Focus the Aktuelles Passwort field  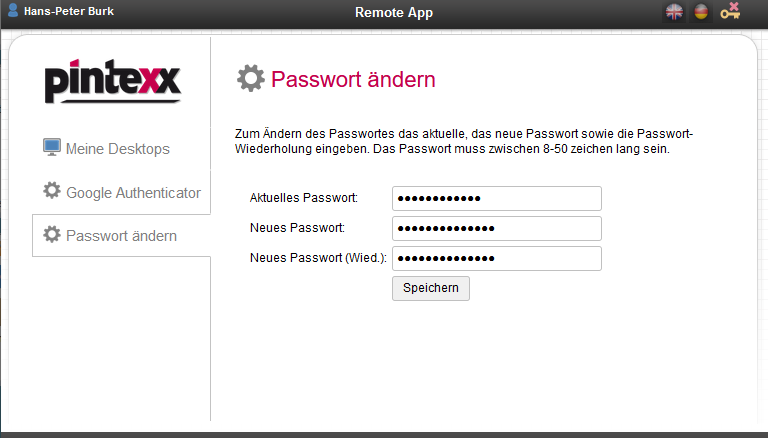pyautogui.click(x=496, y=199)
